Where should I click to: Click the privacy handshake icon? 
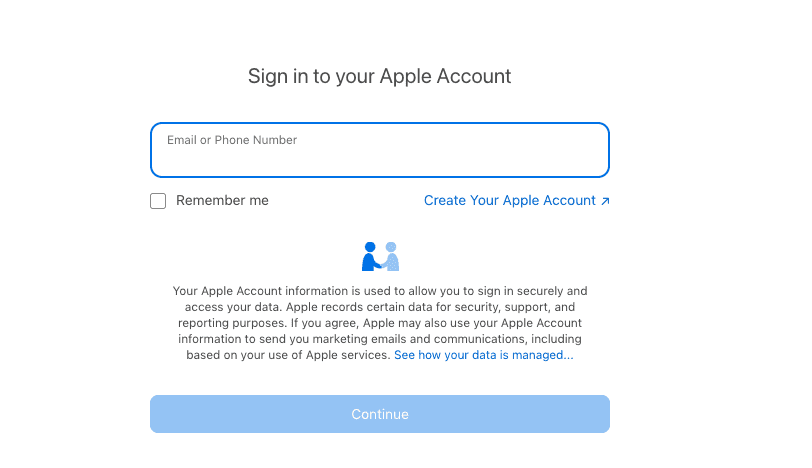pyautogui.click(x=380, y=257)
